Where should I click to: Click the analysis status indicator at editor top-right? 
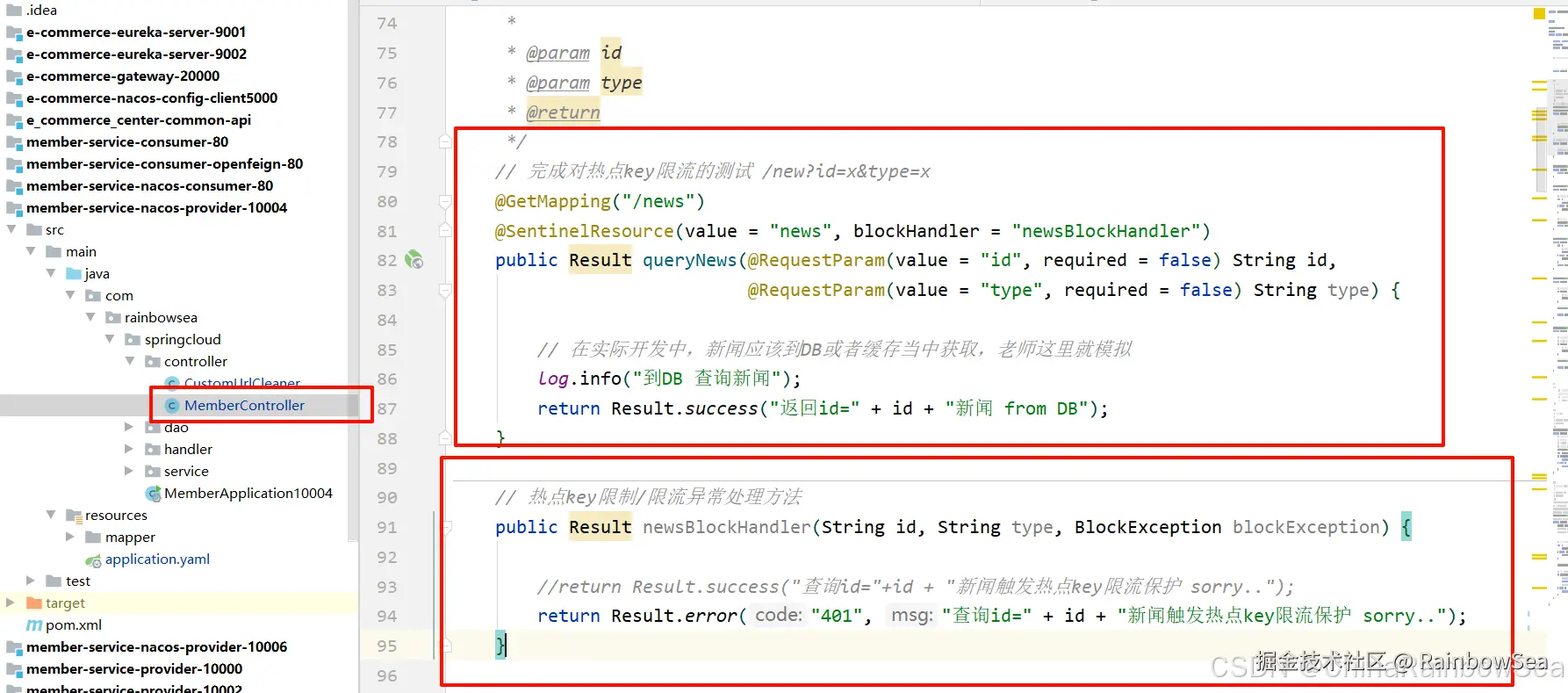point(1539,13)
